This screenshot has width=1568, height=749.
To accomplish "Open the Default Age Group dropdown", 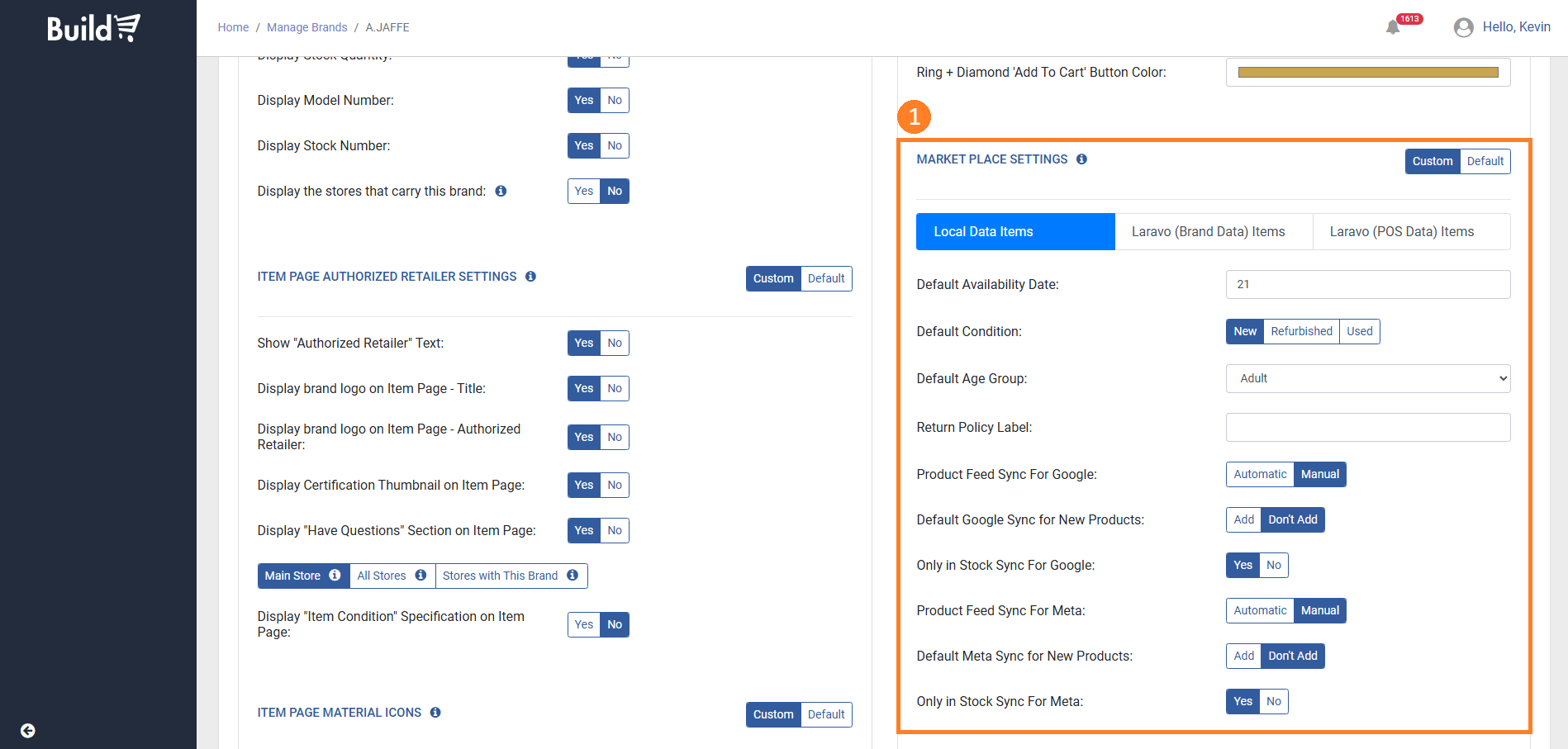I will coord(1368,379).
